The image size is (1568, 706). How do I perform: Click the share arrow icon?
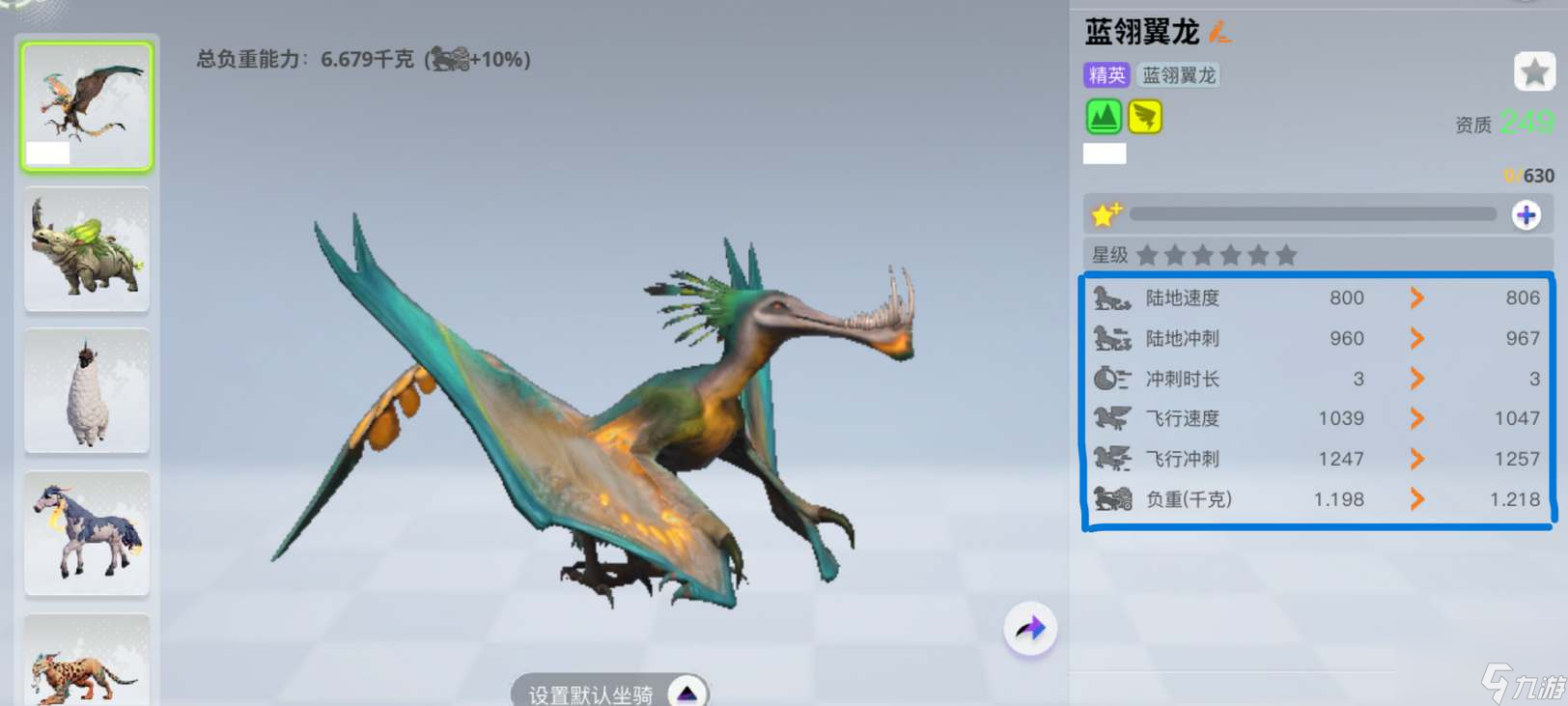tap(1030, 629)
